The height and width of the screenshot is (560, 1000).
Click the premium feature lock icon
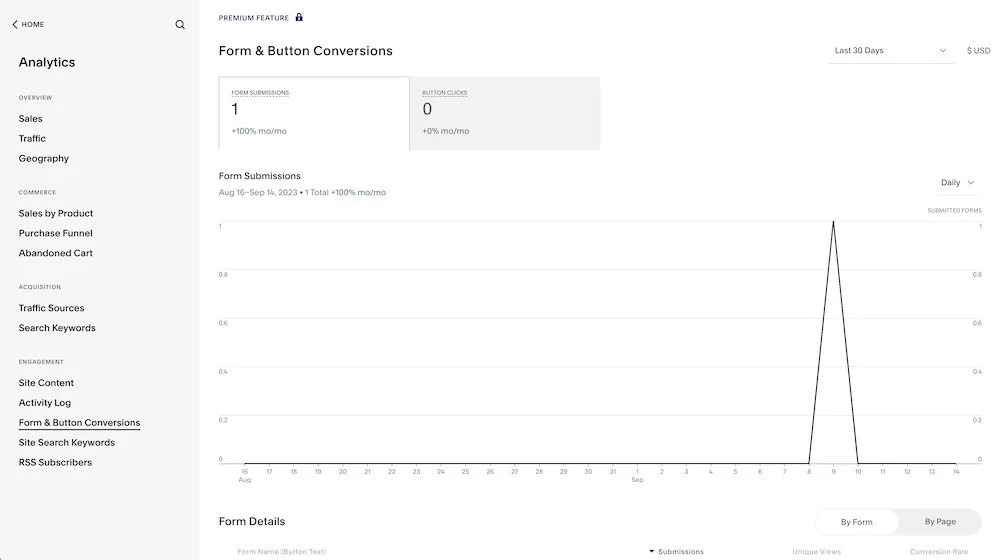click(x=299, y=17)
